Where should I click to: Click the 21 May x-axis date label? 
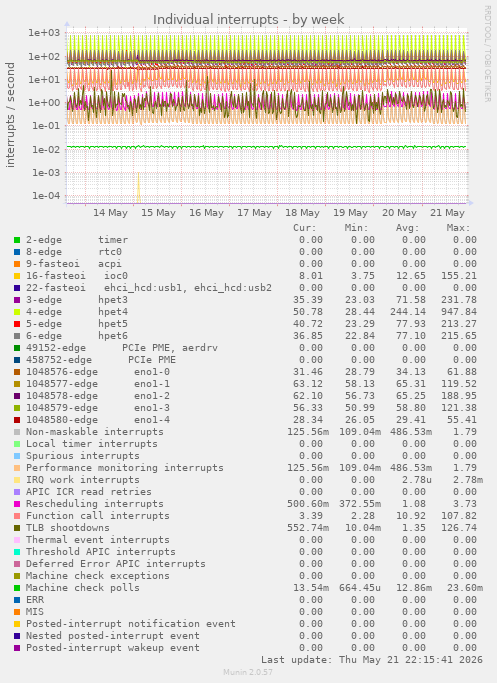[x=447, y=213]
